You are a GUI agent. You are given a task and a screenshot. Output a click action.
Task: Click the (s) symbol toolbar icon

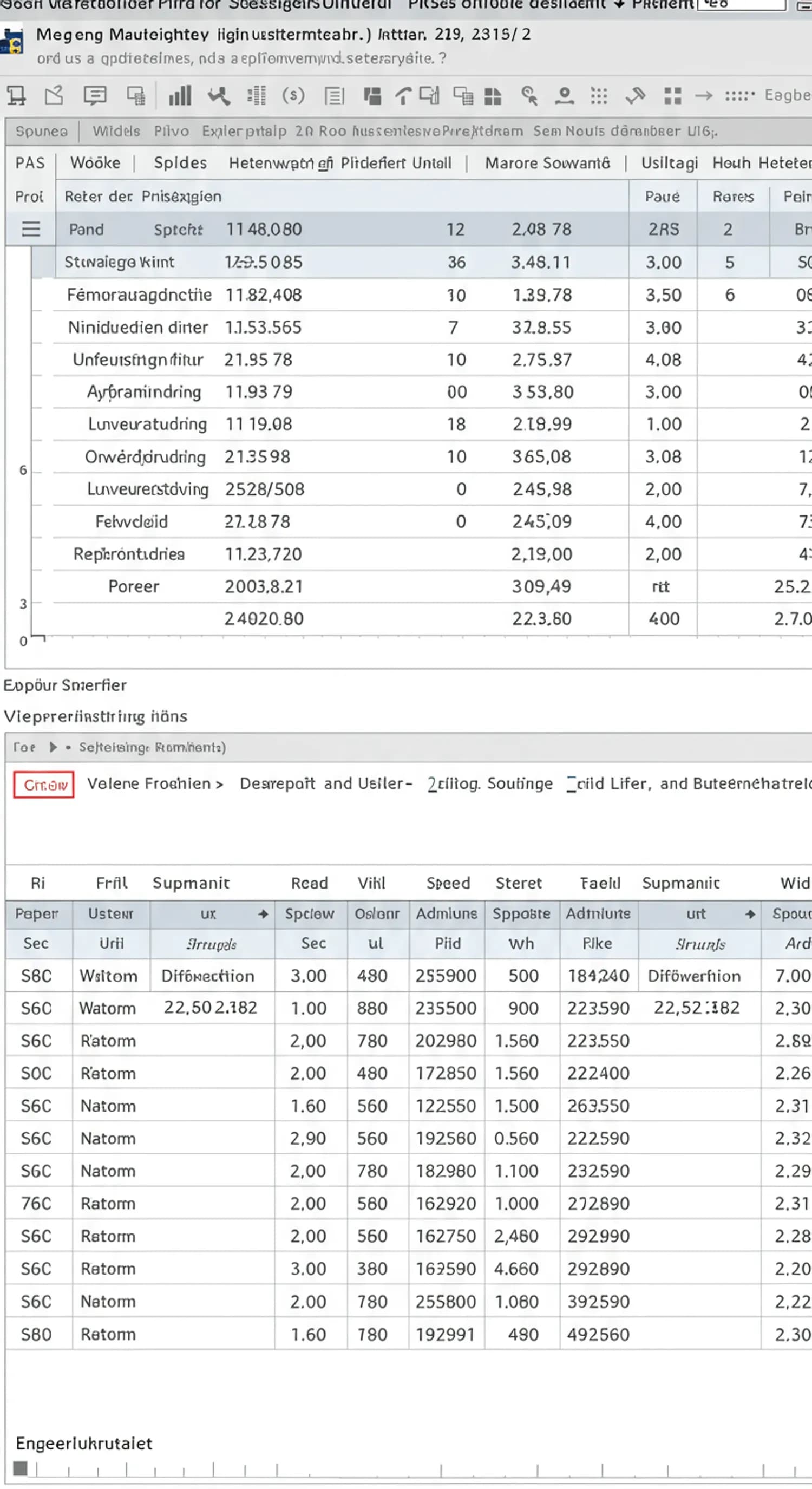pos(293,95)
